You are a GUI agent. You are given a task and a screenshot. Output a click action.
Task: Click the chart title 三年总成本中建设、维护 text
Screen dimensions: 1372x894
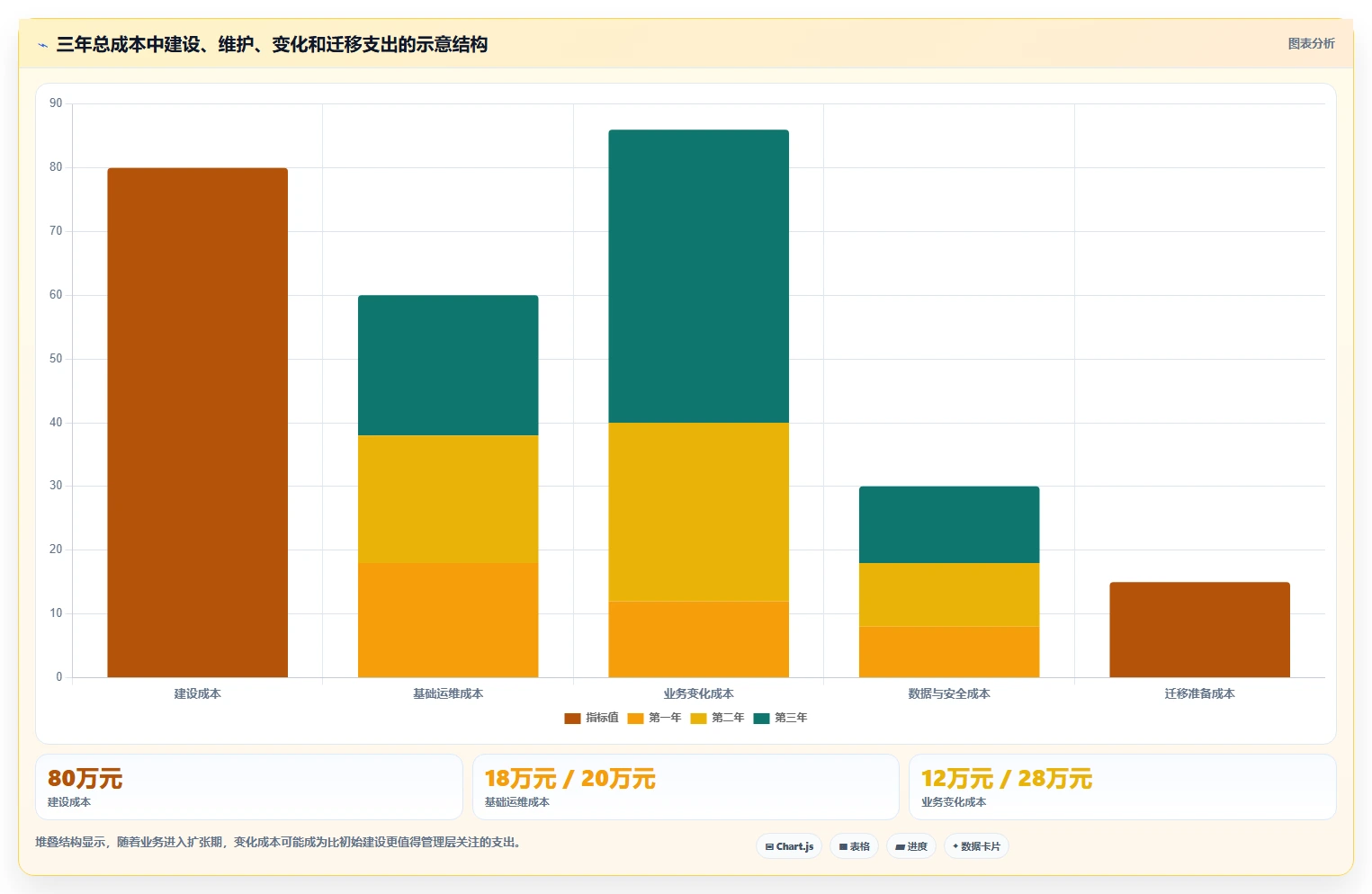pyautogui.click(x=272, y=45)
